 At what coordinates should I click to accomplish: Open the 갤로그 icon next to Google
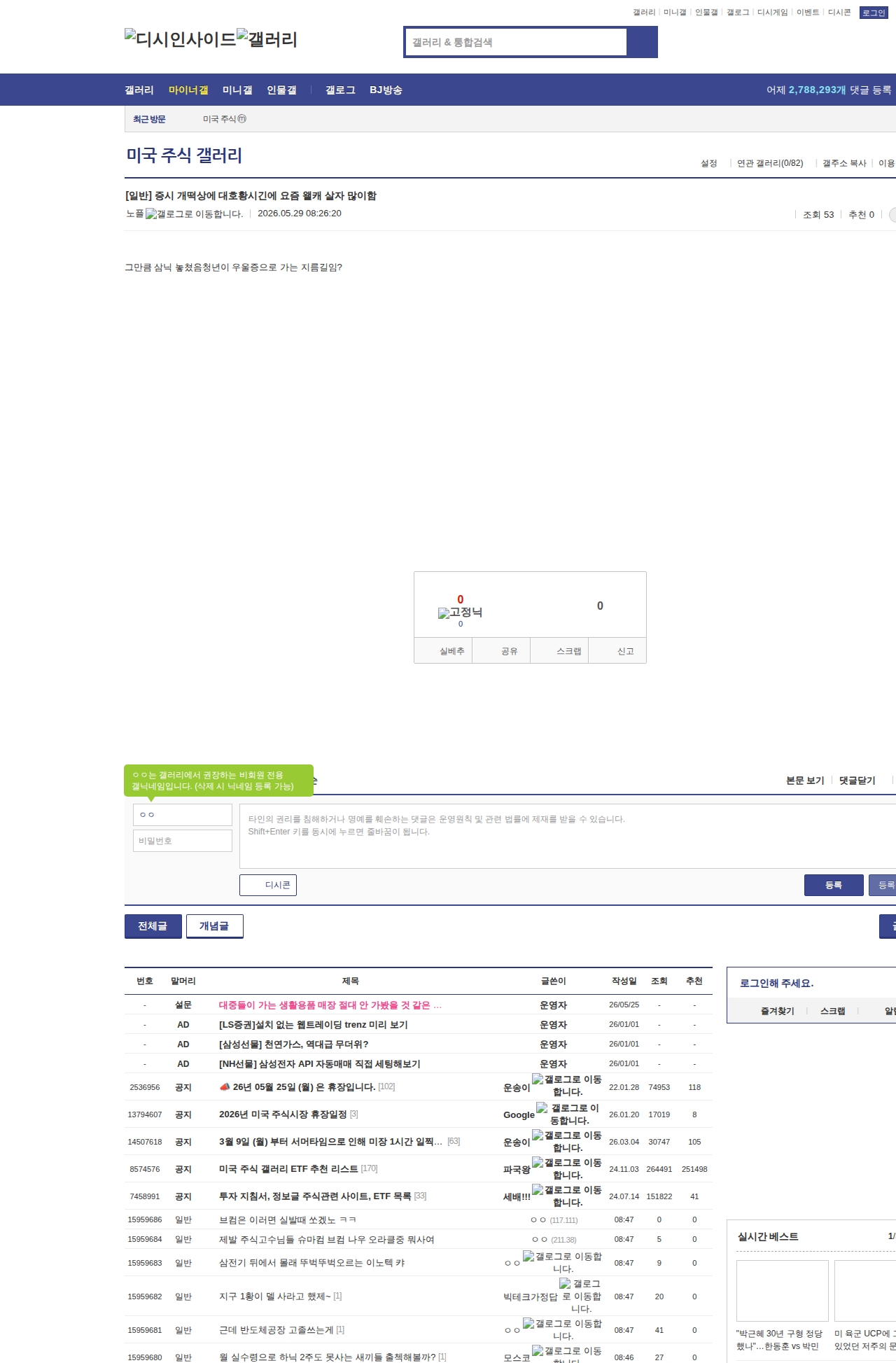(x=568, y=1114)
